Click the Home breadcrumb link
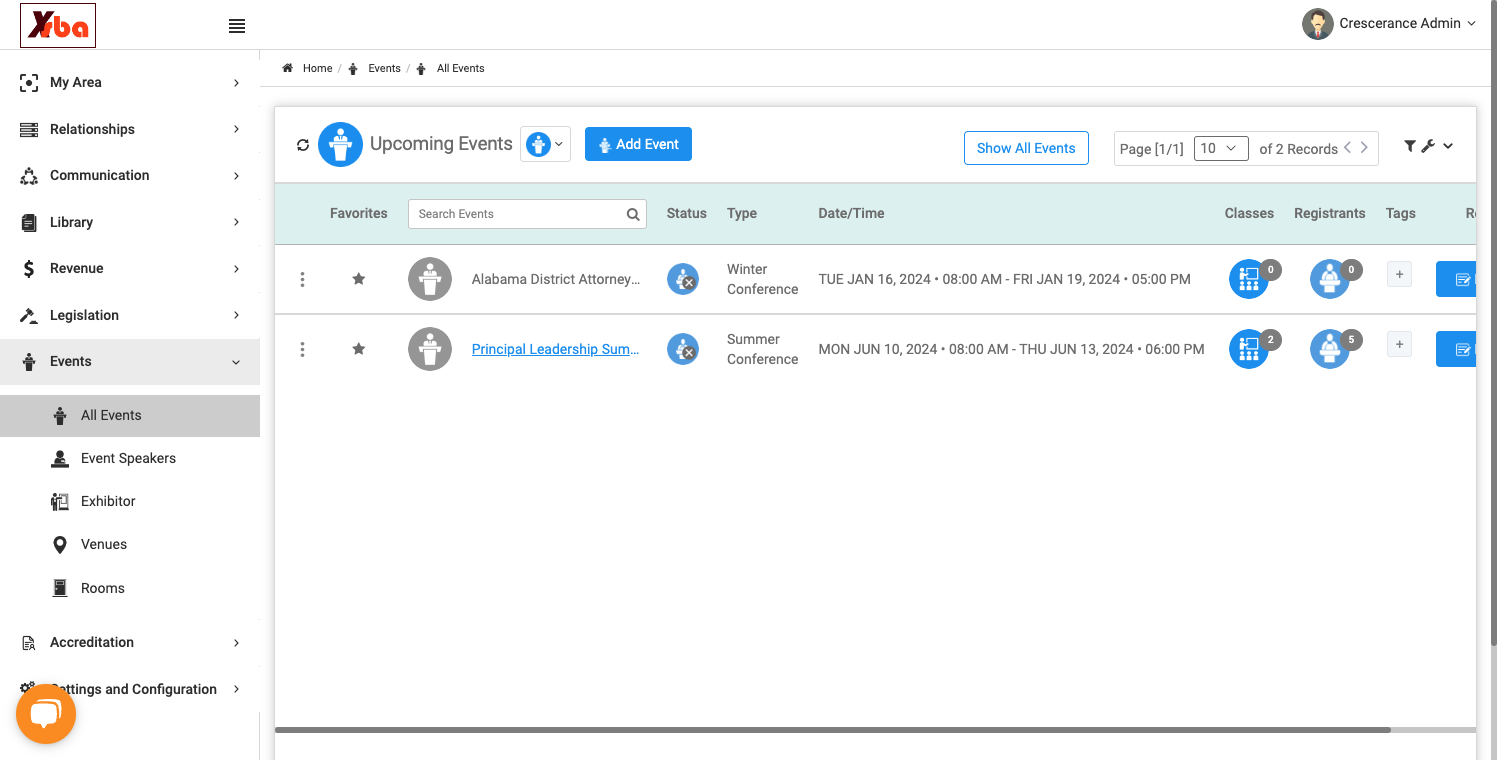 point(317,68)
